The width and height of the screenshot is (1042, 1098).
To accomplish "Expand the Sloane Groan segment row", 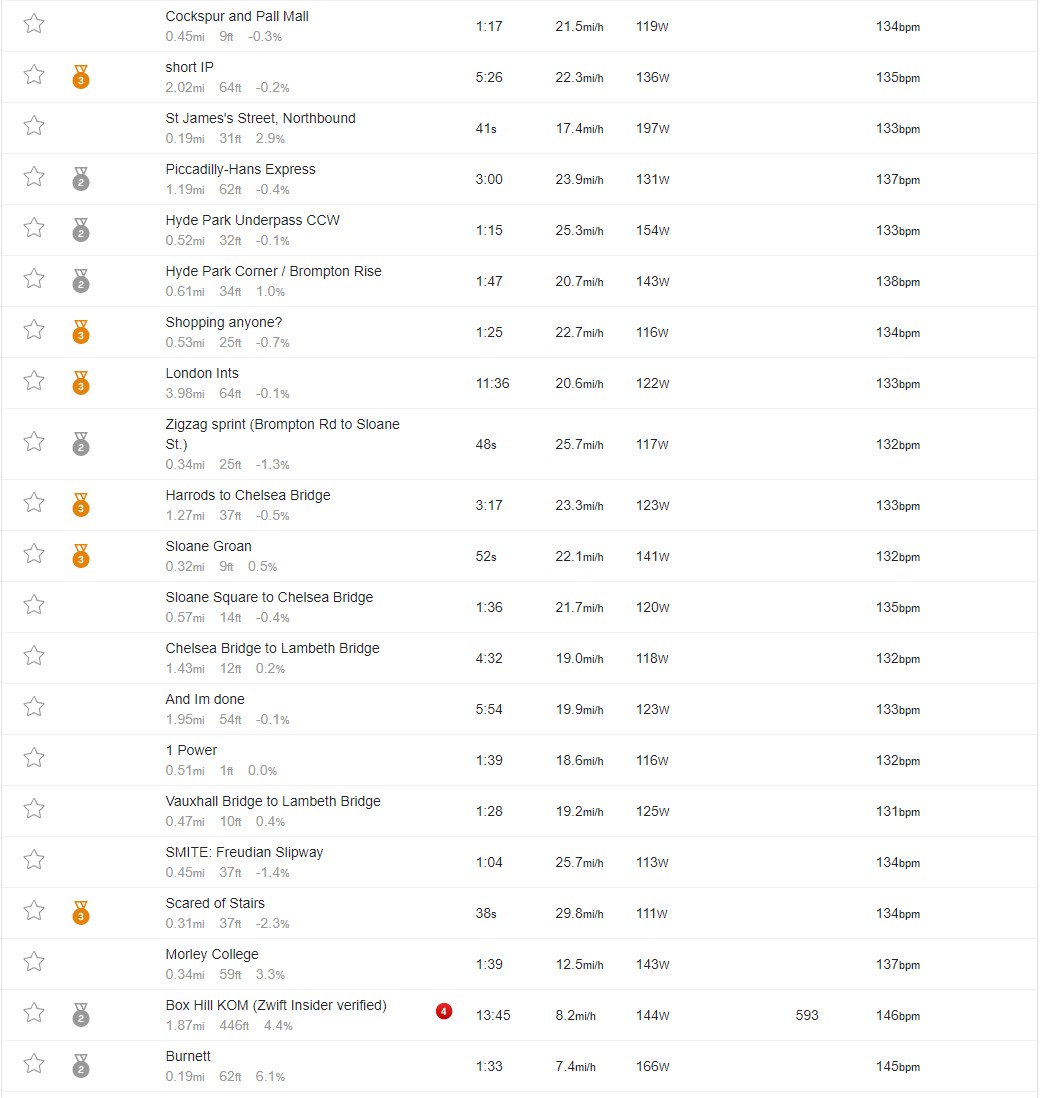I will pos(520,556).
